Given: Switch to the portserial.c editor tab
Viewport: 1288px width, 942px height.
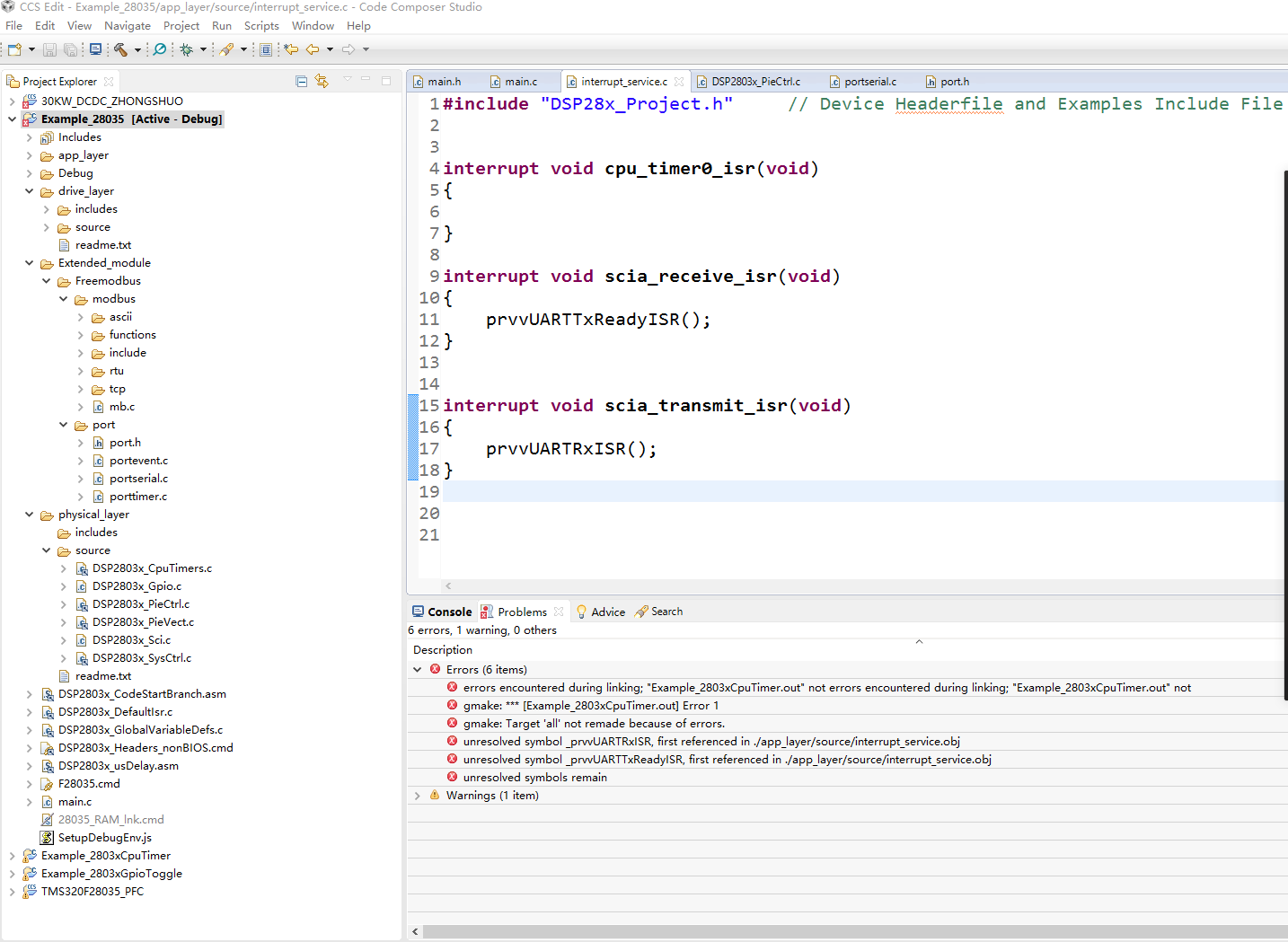Looking at the screenshot, I should coord(869,82).
